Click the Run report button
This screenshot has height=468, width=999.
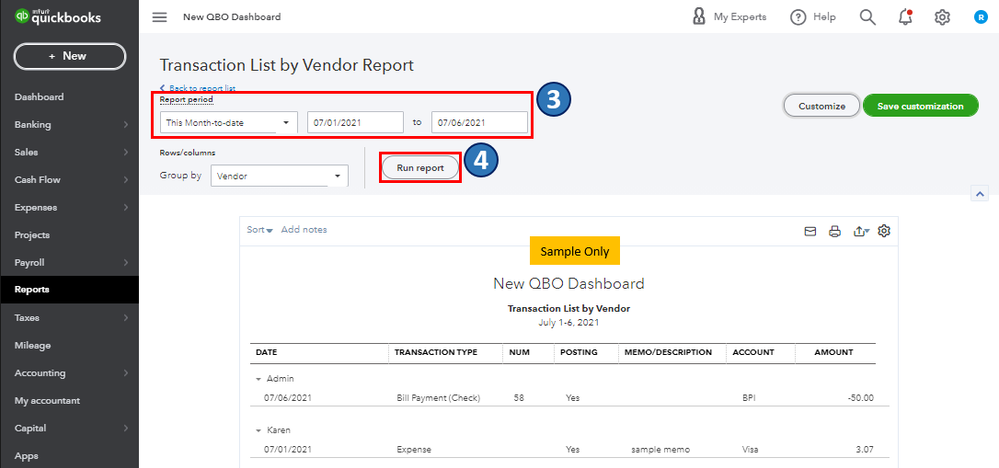click(420, 168)
